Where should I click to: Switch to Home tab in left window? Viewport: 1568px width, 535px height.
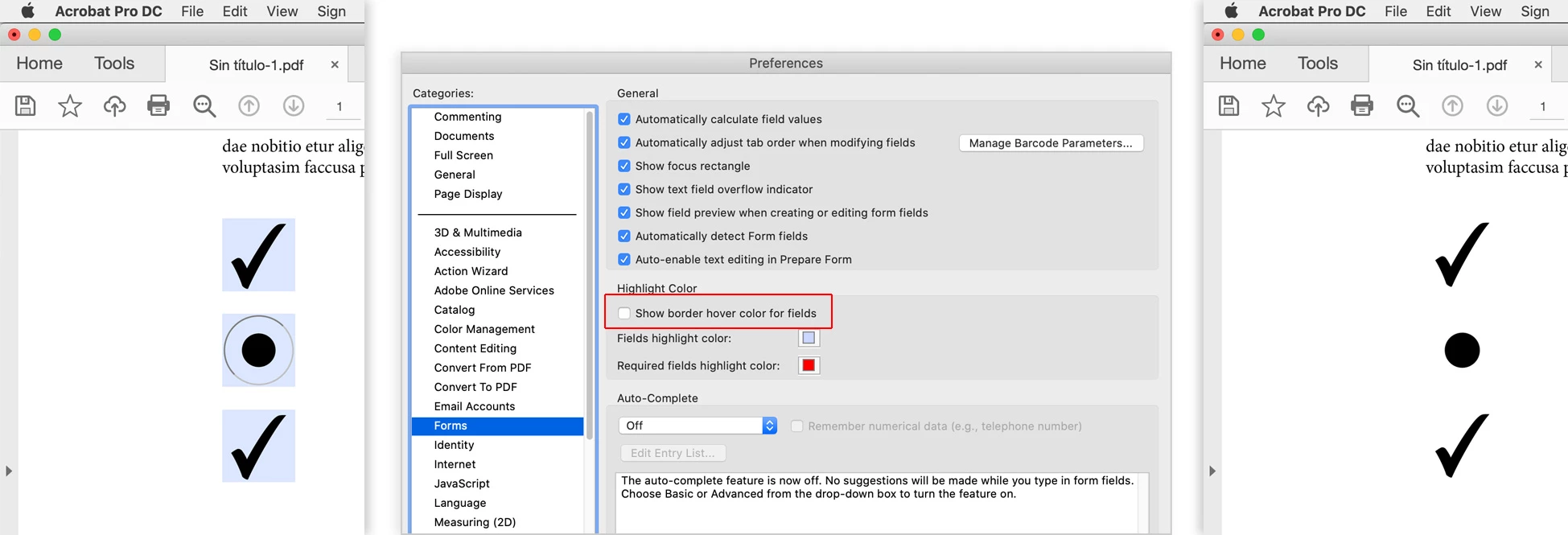[39, 64]
